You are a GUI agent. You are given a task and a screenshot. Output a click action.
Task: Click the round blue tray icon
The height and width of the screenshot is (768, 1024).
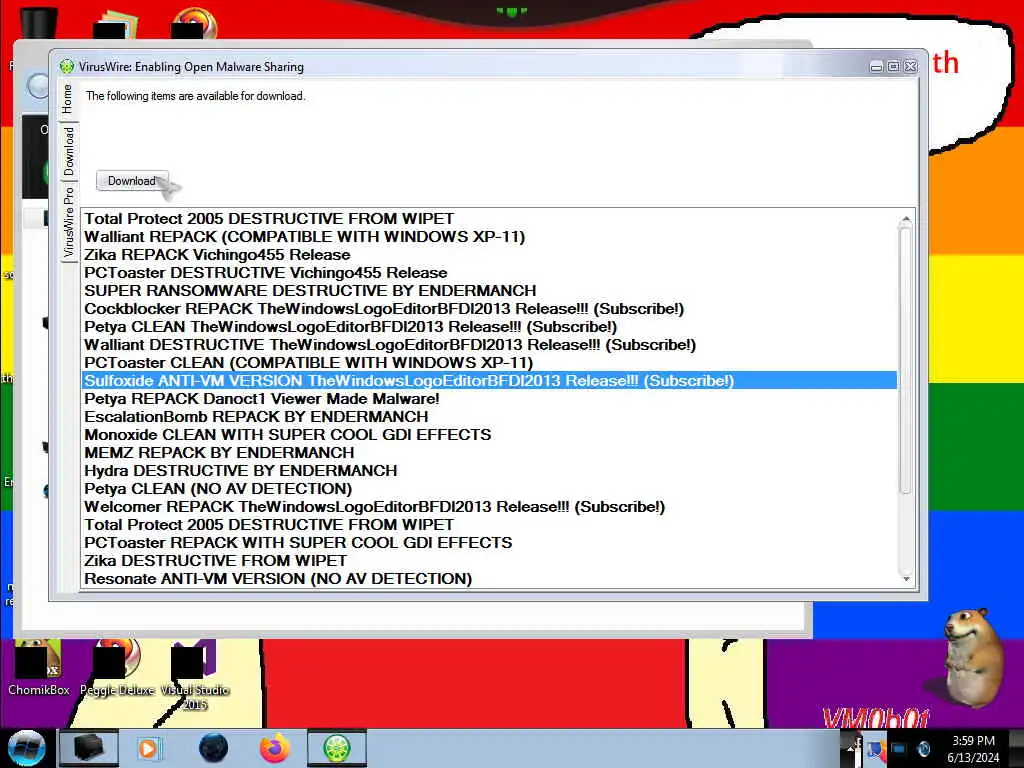tap(924, 748)
